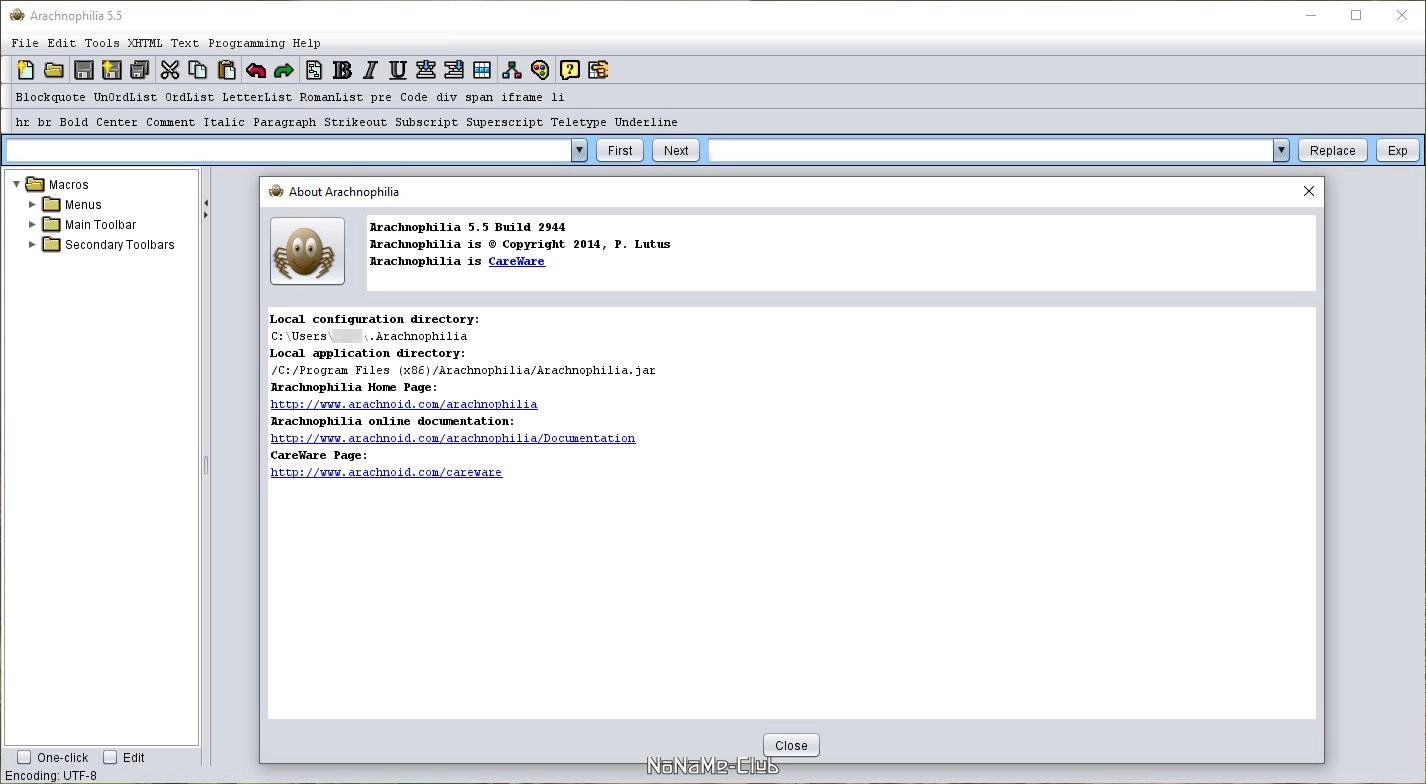Click the tree diagram toolbar icon
Screen dimensions: 1426x784
(512, 70)
